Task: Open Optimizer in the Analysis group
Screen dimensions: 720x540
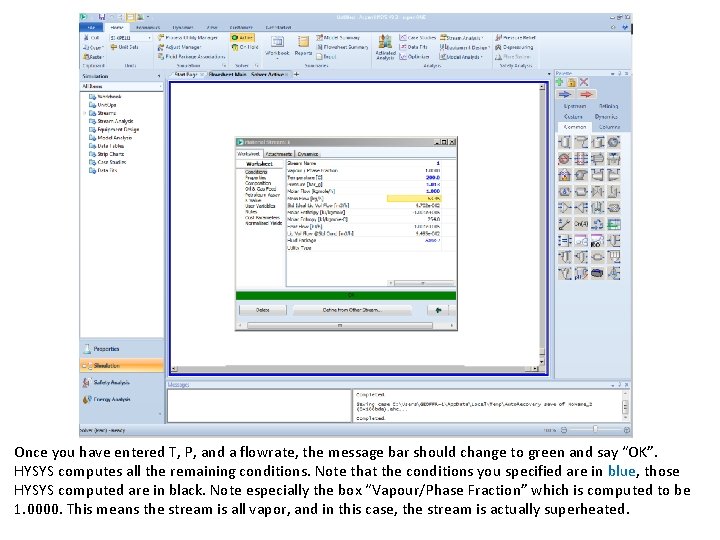Action: 414,56
